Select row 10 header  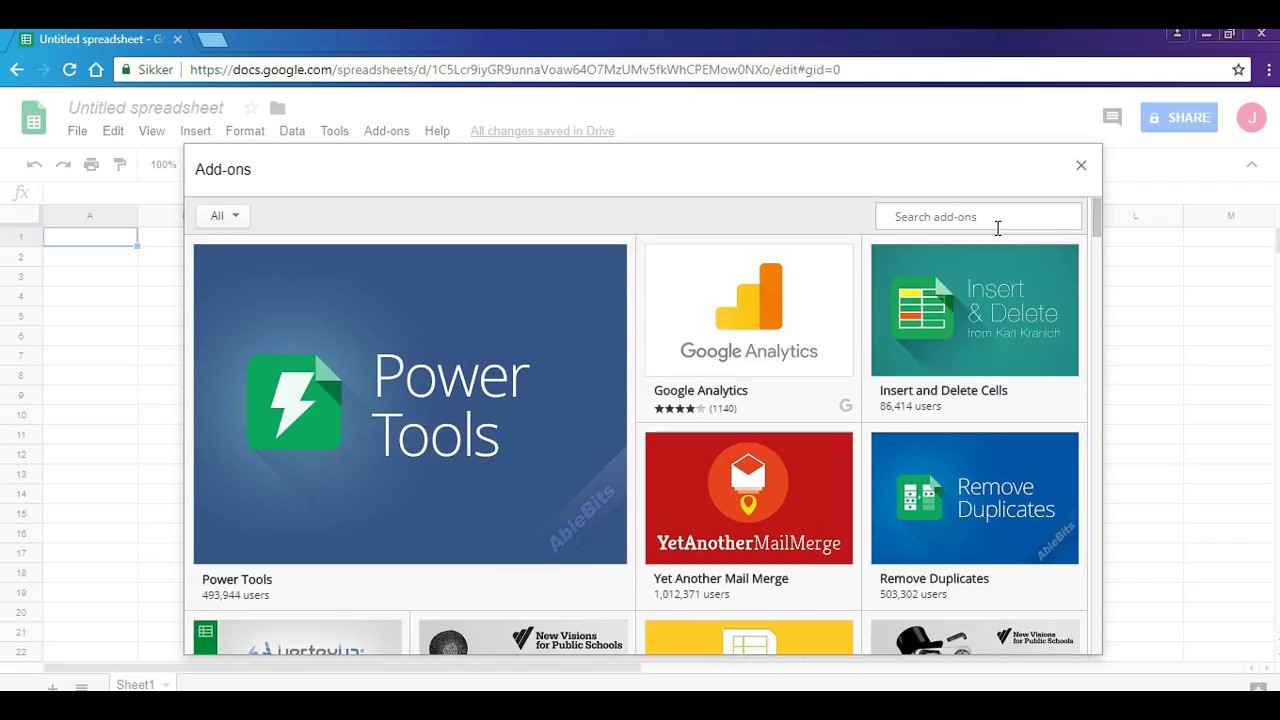pos(20,415)
